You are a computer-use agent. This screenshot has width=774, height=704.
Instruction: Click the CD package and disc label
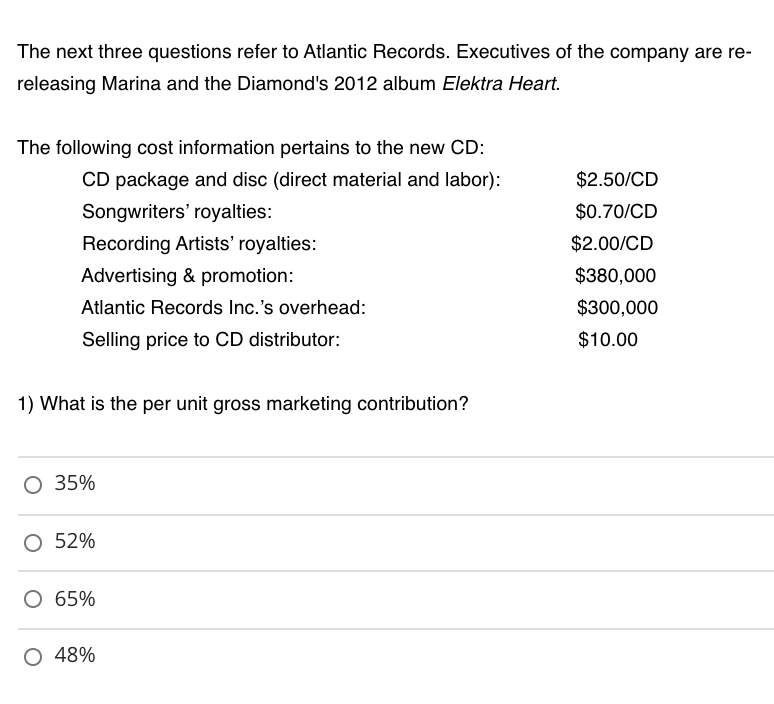point(291,180)
